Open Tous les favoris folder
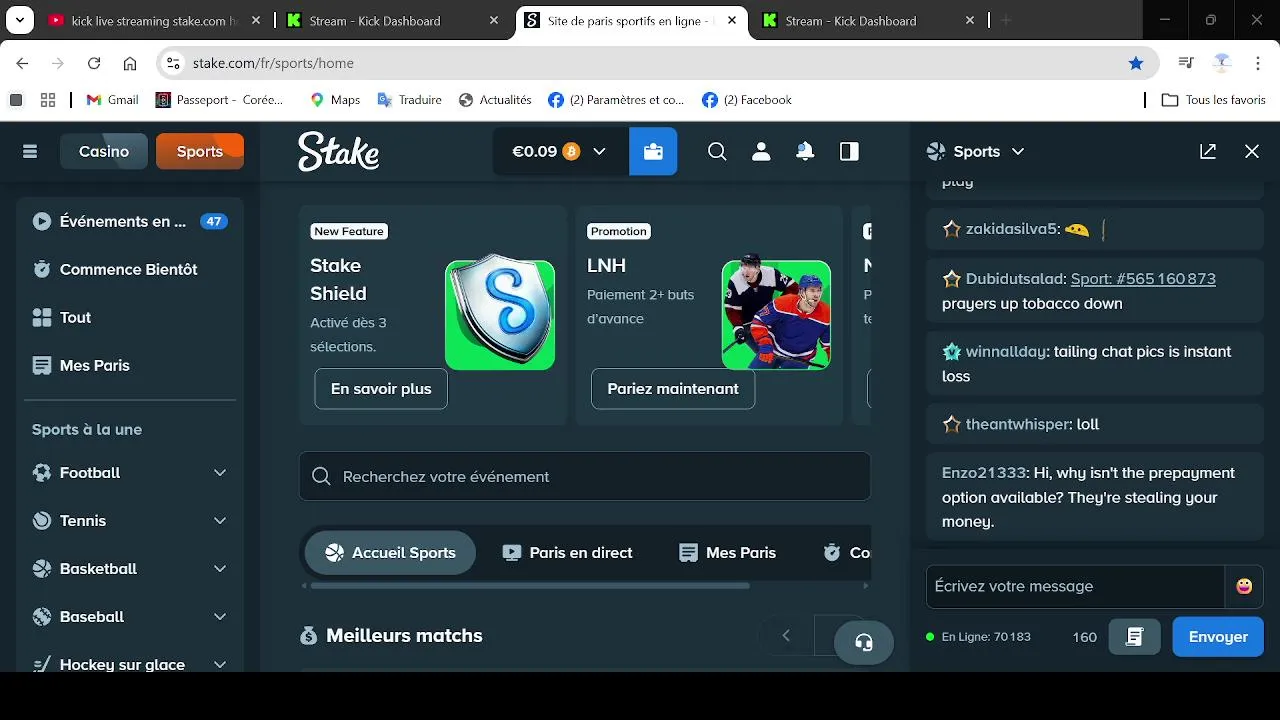1280x720 pixels. pos(1214,100)
